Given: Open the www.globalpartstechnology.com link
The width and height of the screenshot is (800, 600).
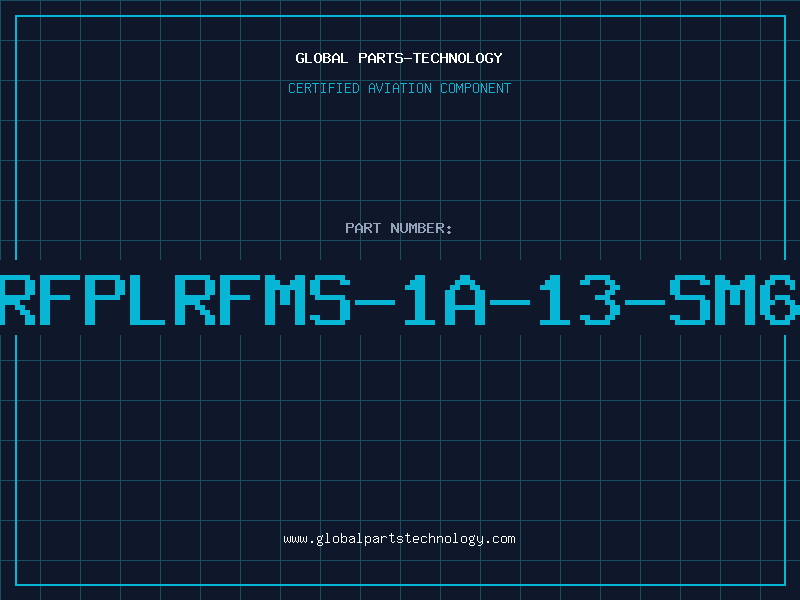Looking at the screenshot, I should (x=399, y=539).
